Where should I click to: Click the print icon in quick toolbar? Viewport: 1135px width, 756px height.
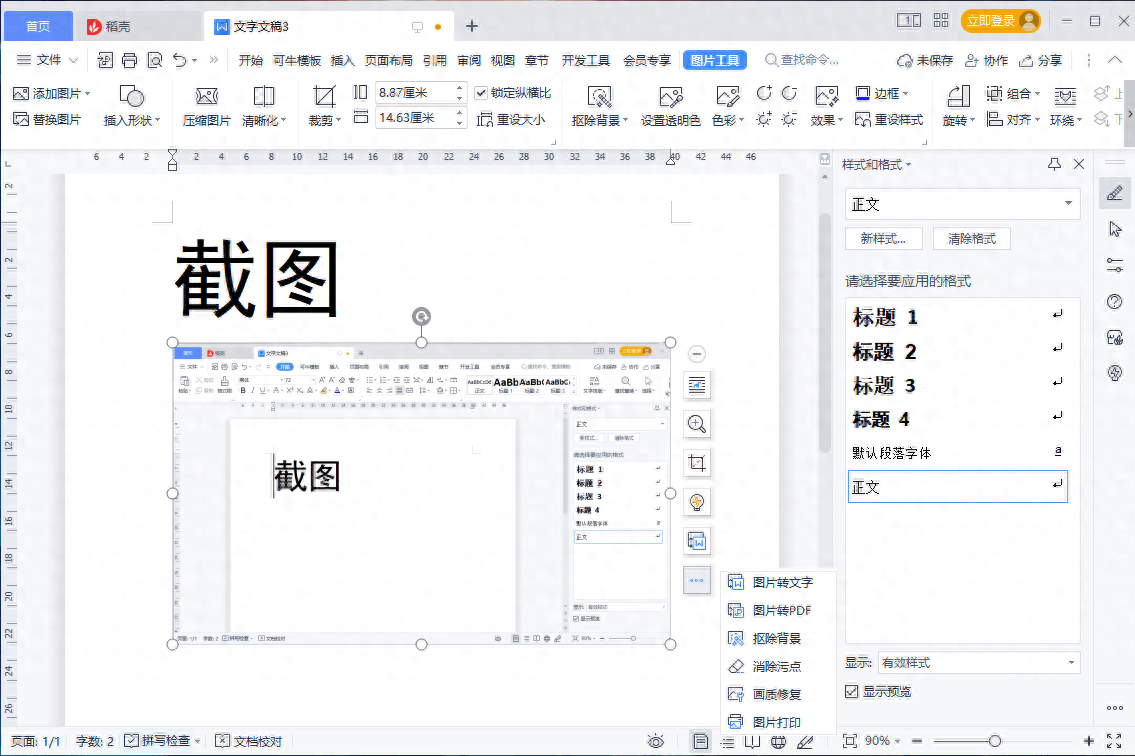click(129, 60)
